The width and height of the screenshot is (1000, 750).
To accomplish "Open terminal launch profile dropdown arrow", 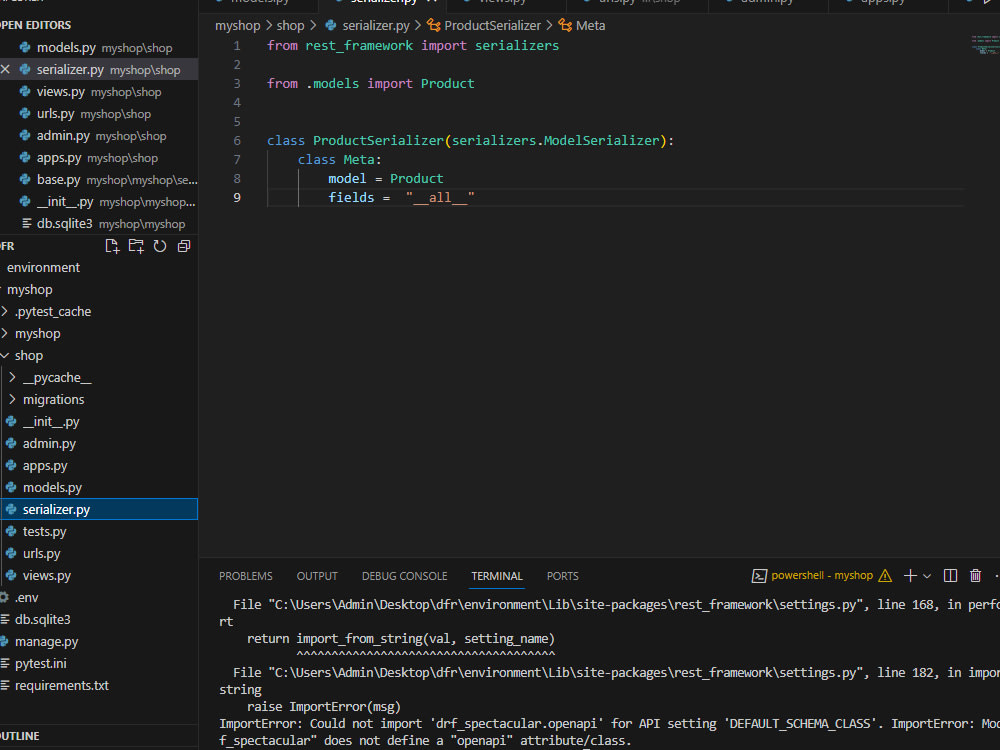I will 927,576.
